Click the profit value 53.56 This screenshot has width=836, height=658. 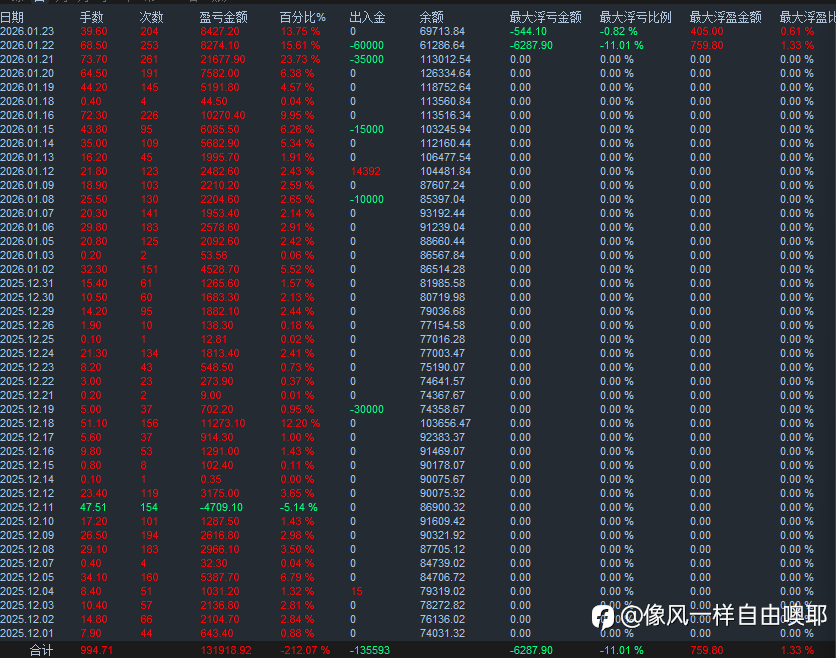tap(214, 255)
